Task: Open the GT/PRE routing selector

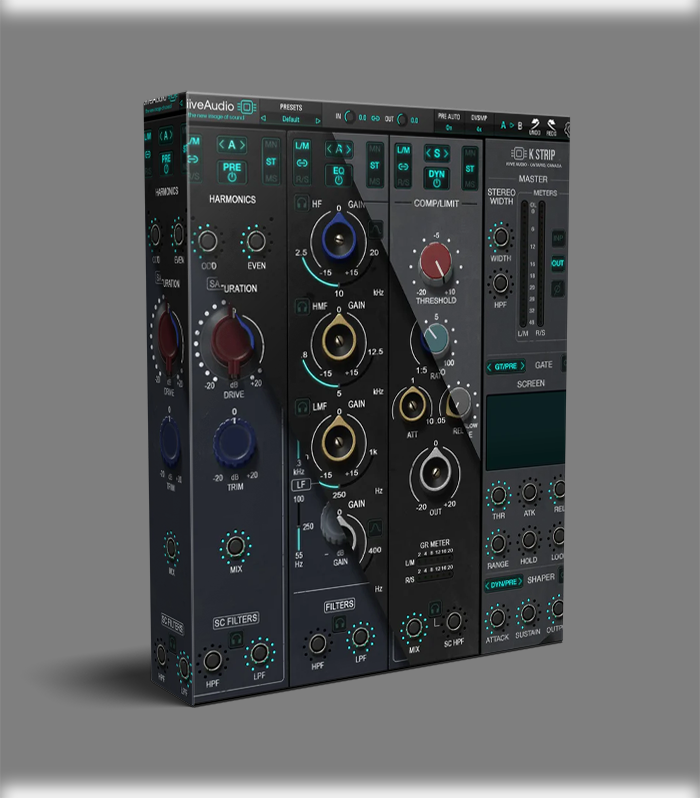Action: point(506,366)
